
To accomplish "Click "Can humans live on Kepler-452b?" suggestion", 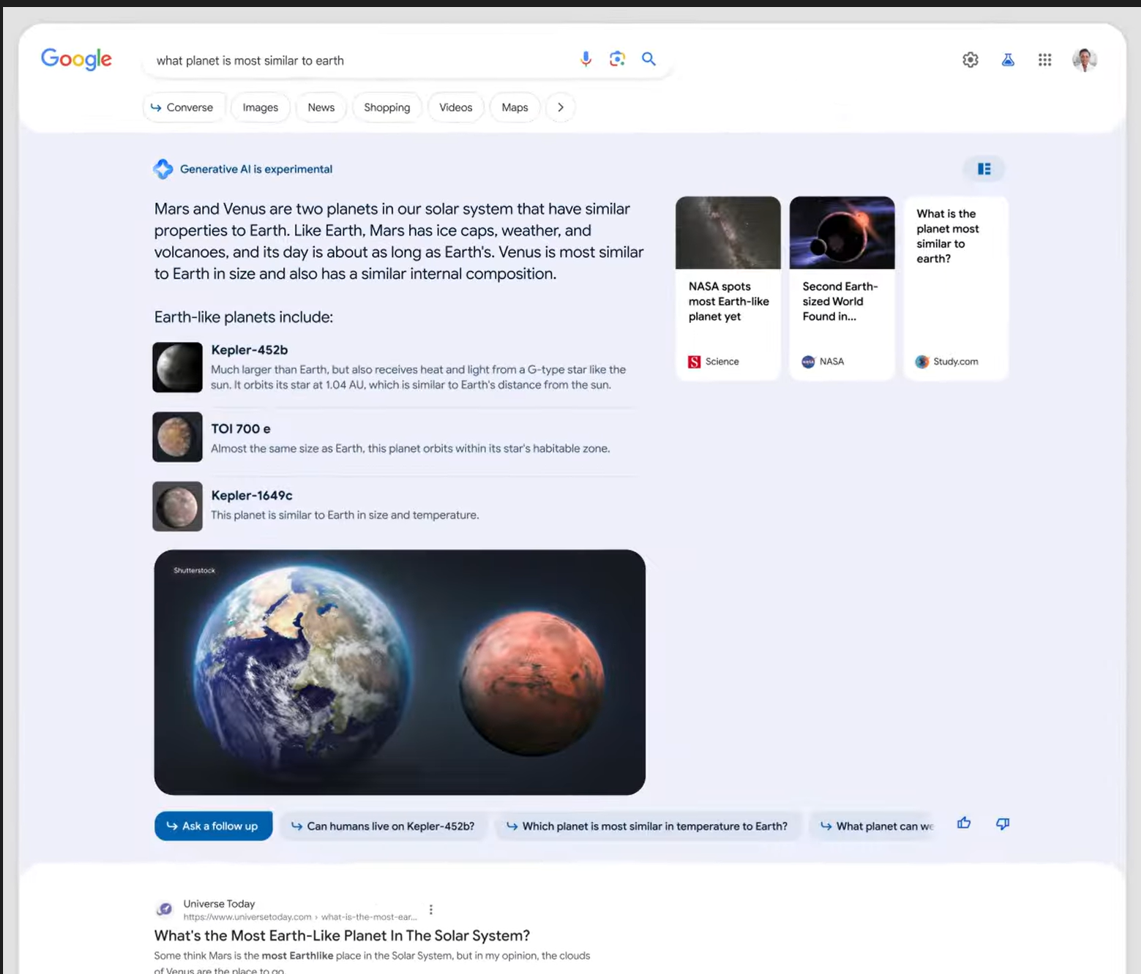I will point(382,826).
